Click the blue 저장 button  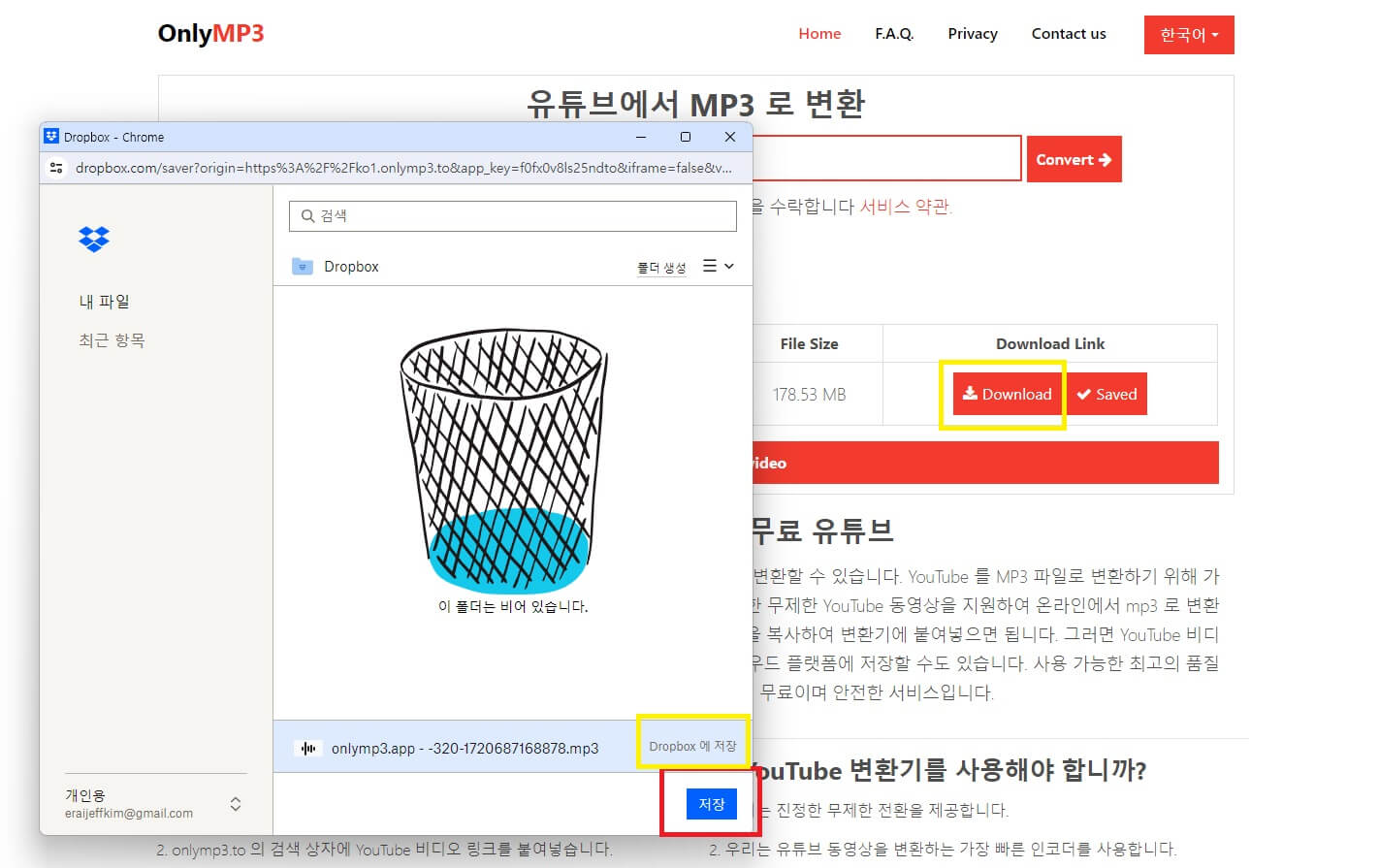coord(712,804)
